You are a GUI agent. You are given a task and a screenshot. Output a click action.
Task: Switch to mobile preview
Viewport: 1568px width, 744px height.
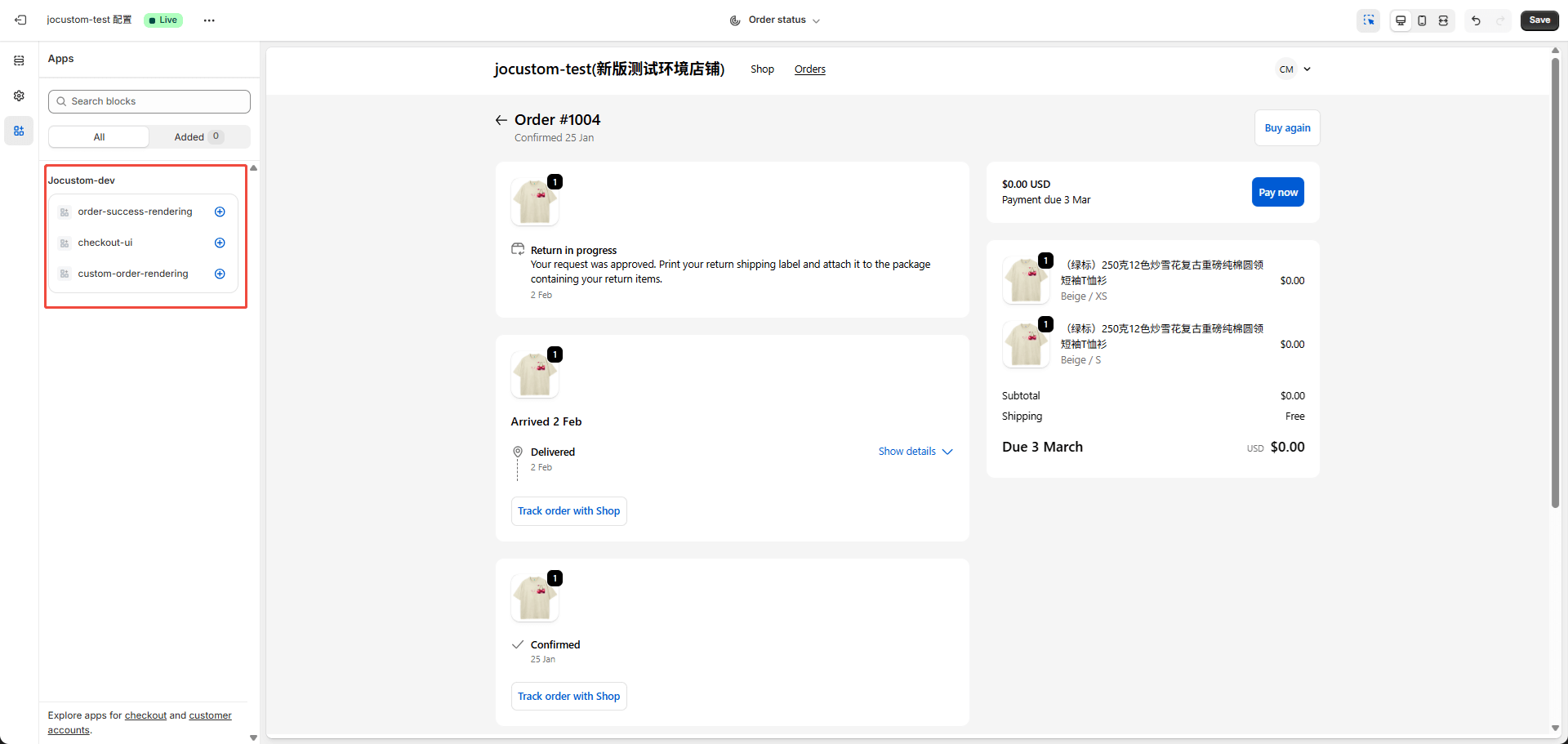pyautogui.click(x=1422, y=20)
